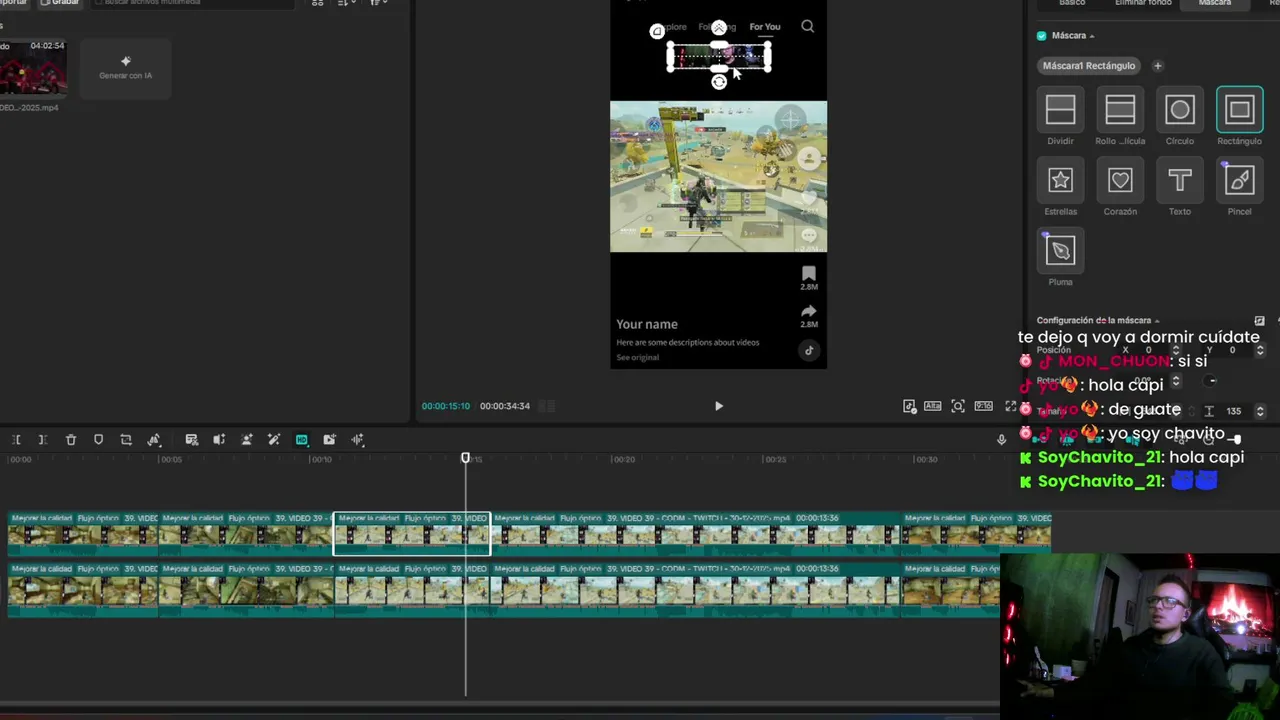
Task: Record voiceover with microphone icon
Action: click(x=1001, y=440)
